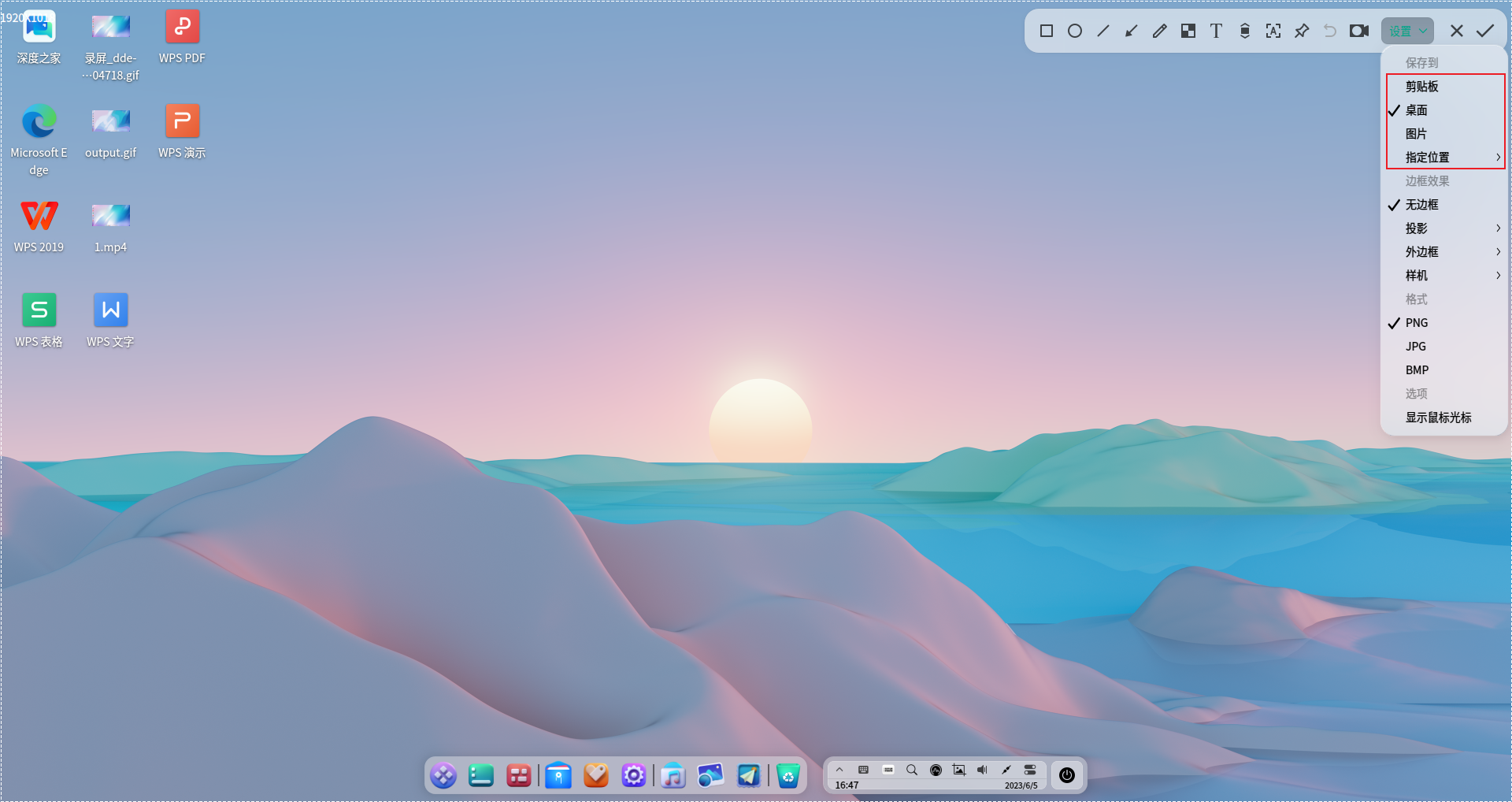The image size is (1512, 802).
Task: Select the WPS 2019 desktop icon
Action: [x=39, y=226]
